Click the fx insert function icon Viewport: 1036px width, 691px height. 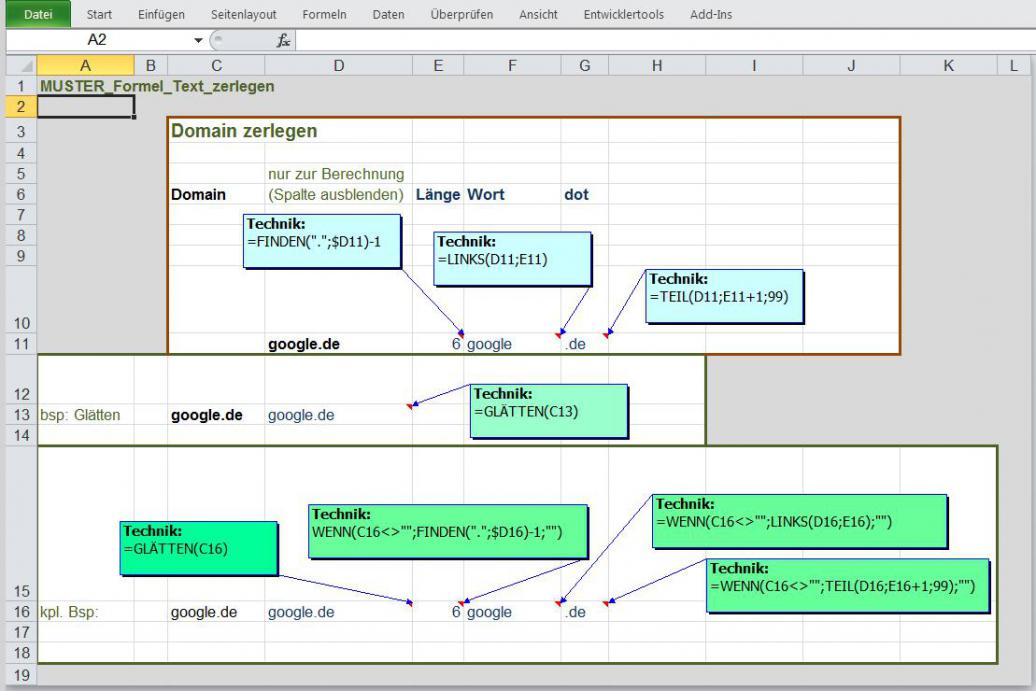[x=283, y=40]
